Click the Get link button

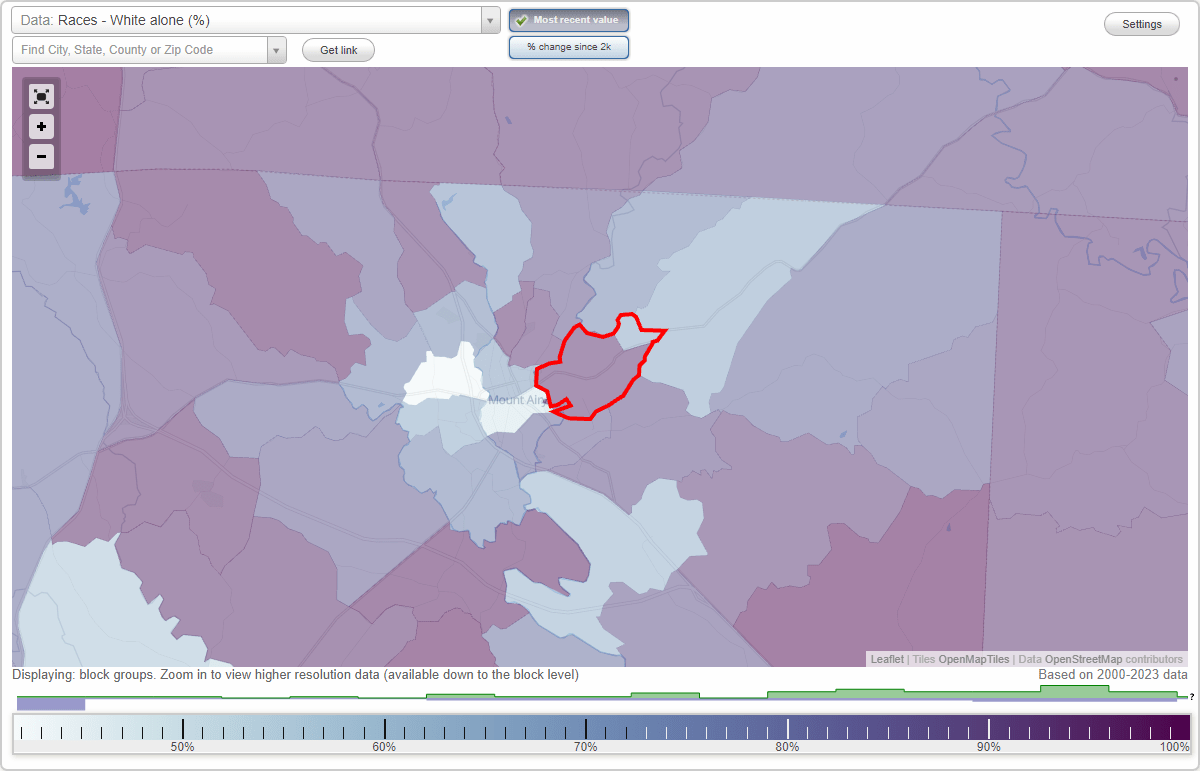[337, 49]
